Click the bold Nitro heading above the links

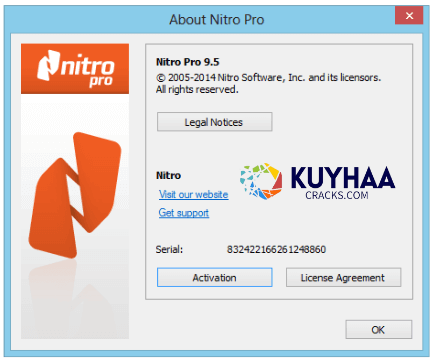tap(168, 175)
